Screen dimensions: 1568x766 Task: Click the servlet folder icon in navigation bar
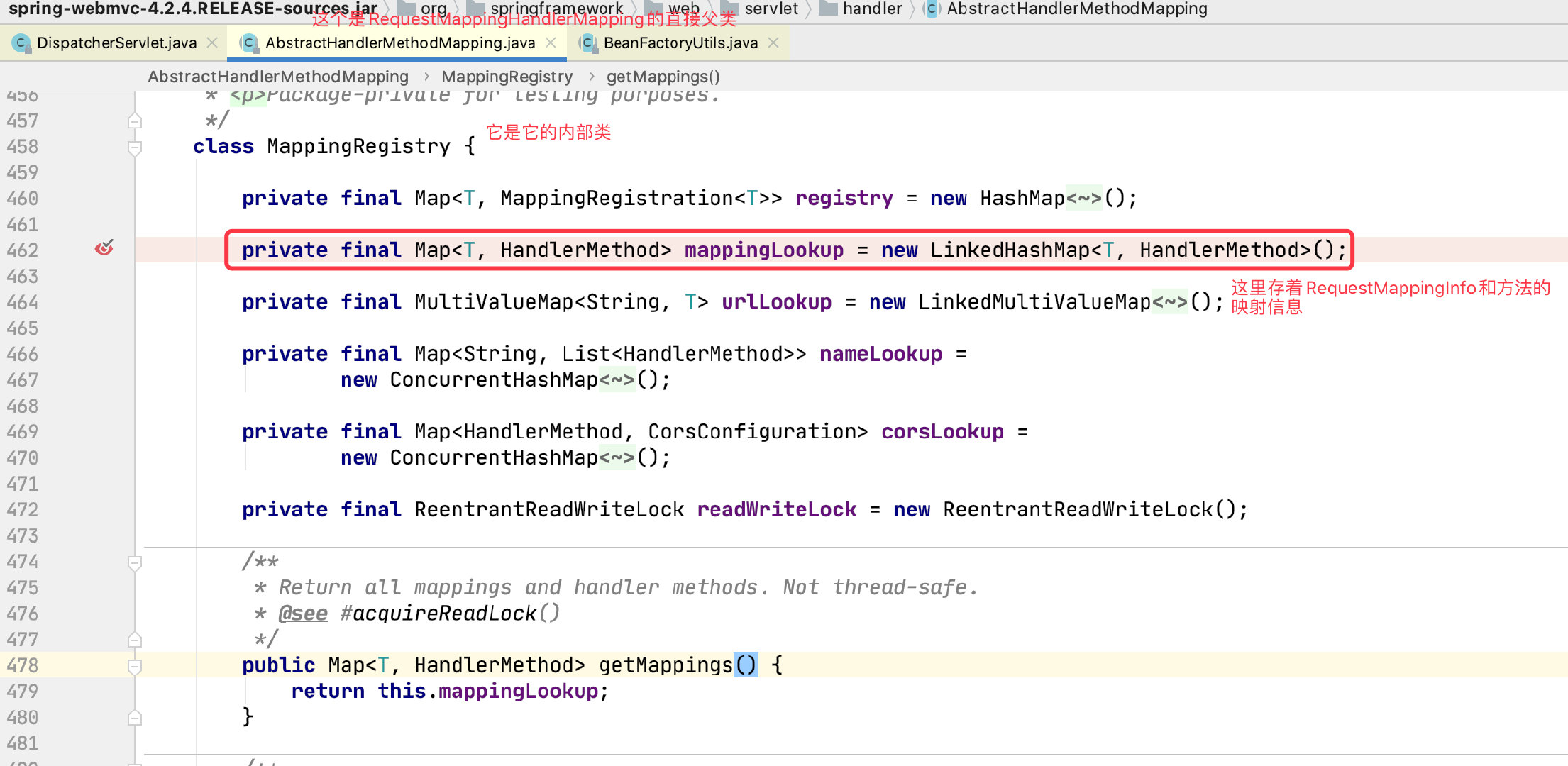(729, 9)
